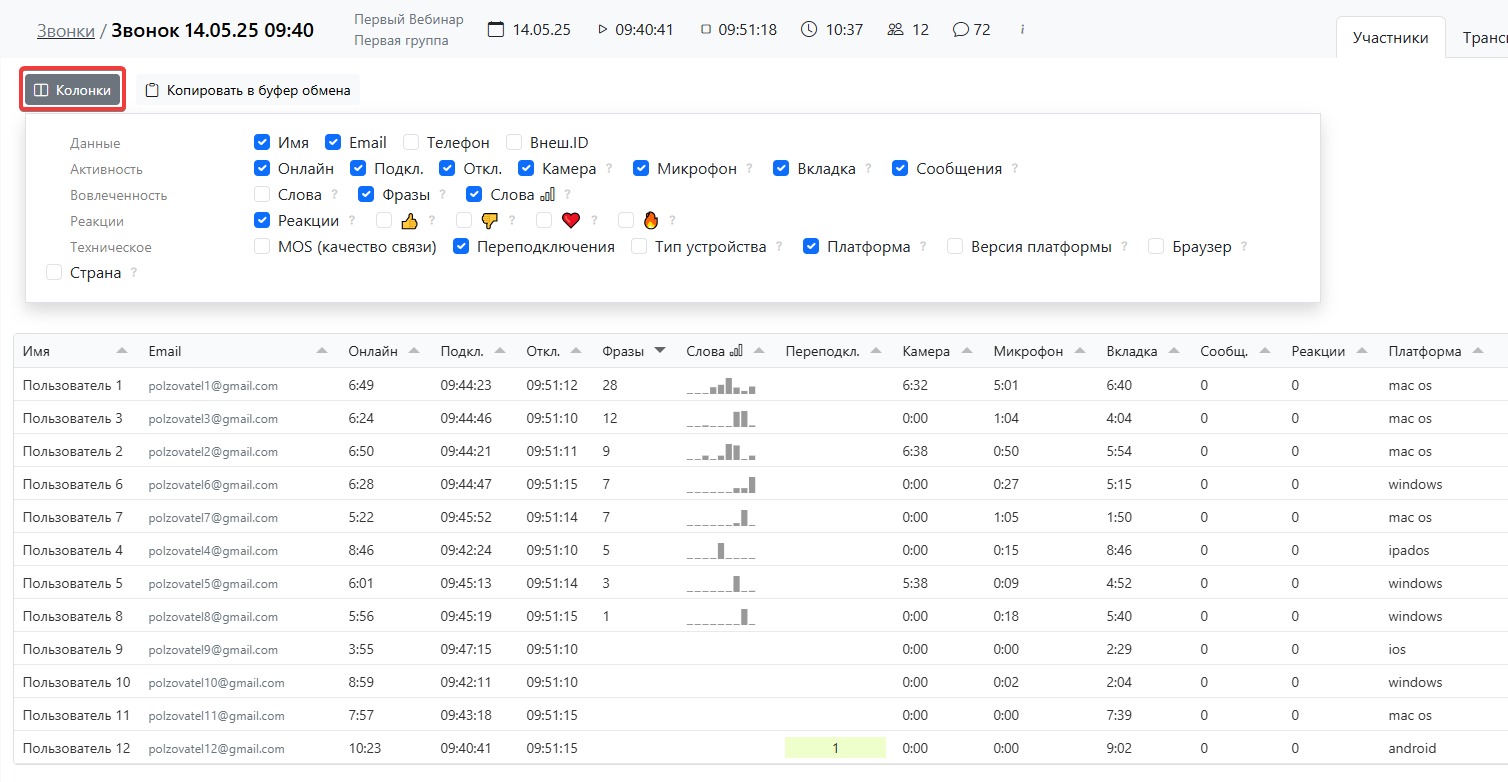Go back to Звонки link

(x=66, y=30)
